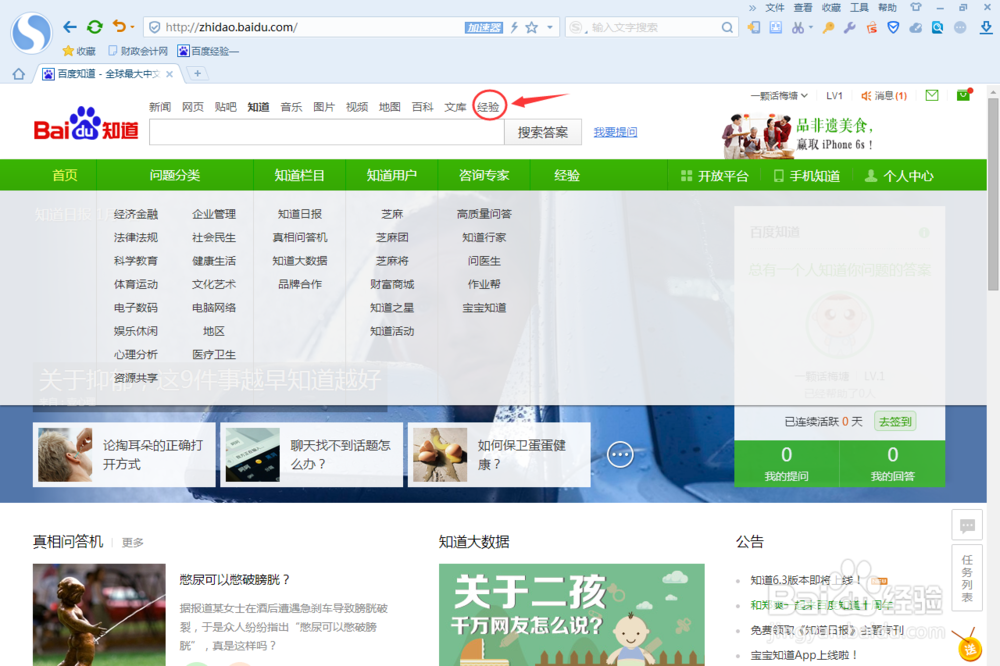
Task: Open the 工具 menu
Action: tap(859, 8)
